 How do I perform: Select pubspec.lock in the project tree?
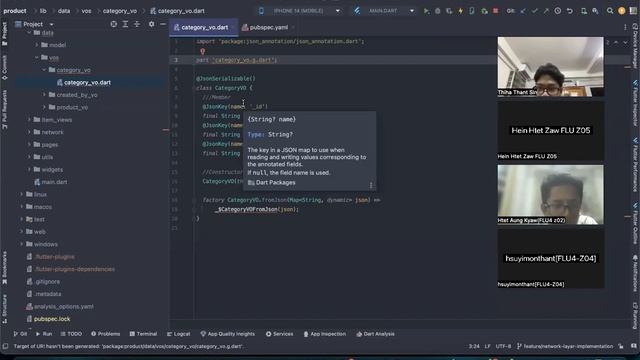[47, 319]
